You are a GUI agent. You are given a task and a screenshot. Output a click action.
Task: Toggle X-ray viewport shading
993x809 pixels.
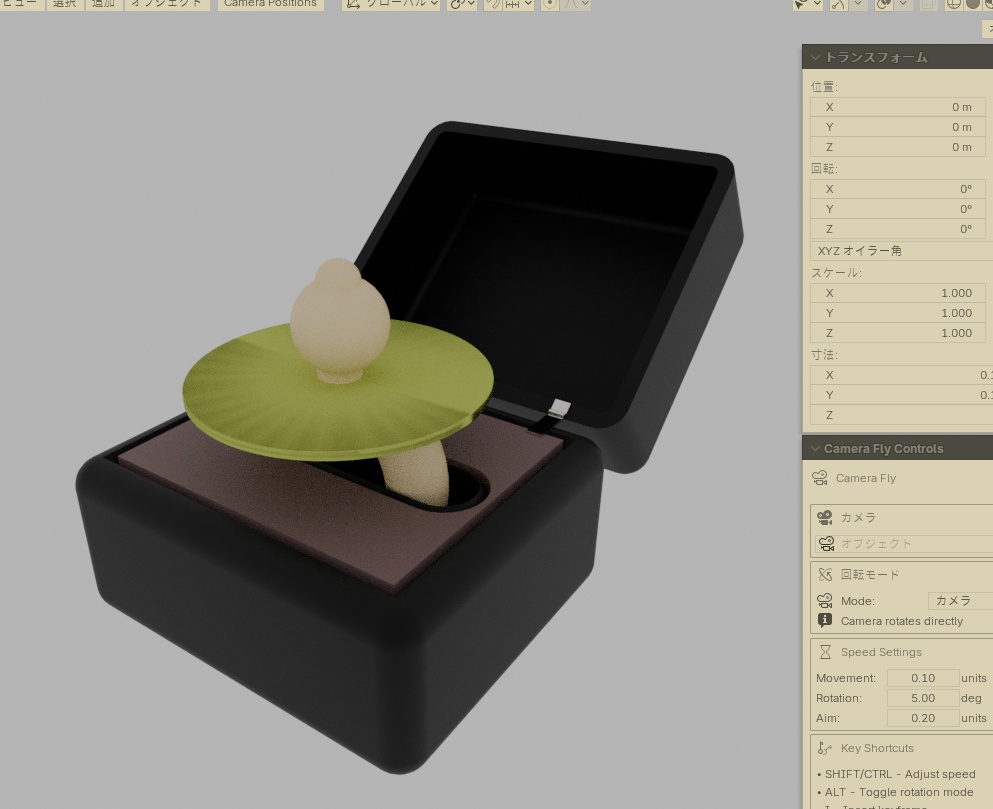click(x=928, y=5)
